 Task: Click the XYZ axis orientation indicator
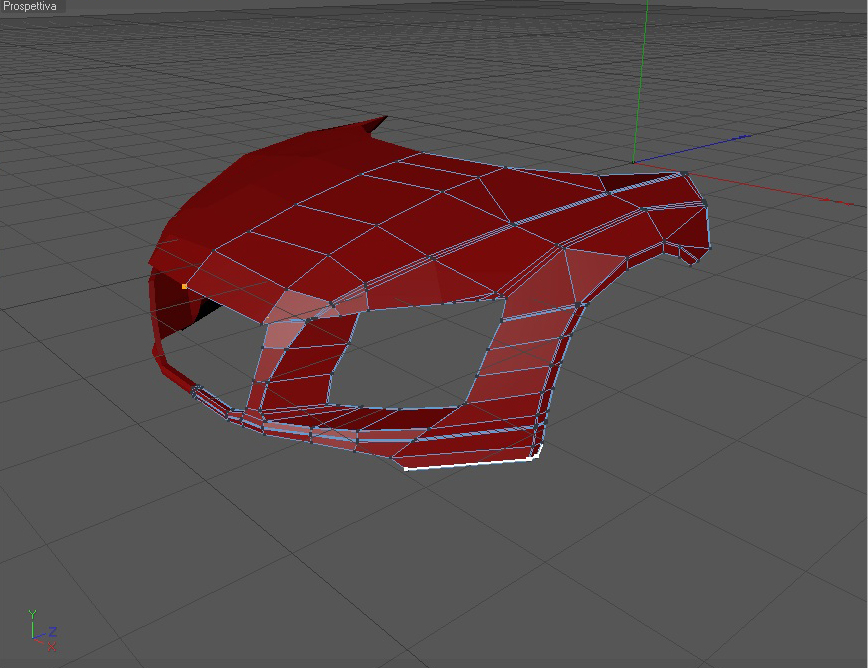point(43,631)
